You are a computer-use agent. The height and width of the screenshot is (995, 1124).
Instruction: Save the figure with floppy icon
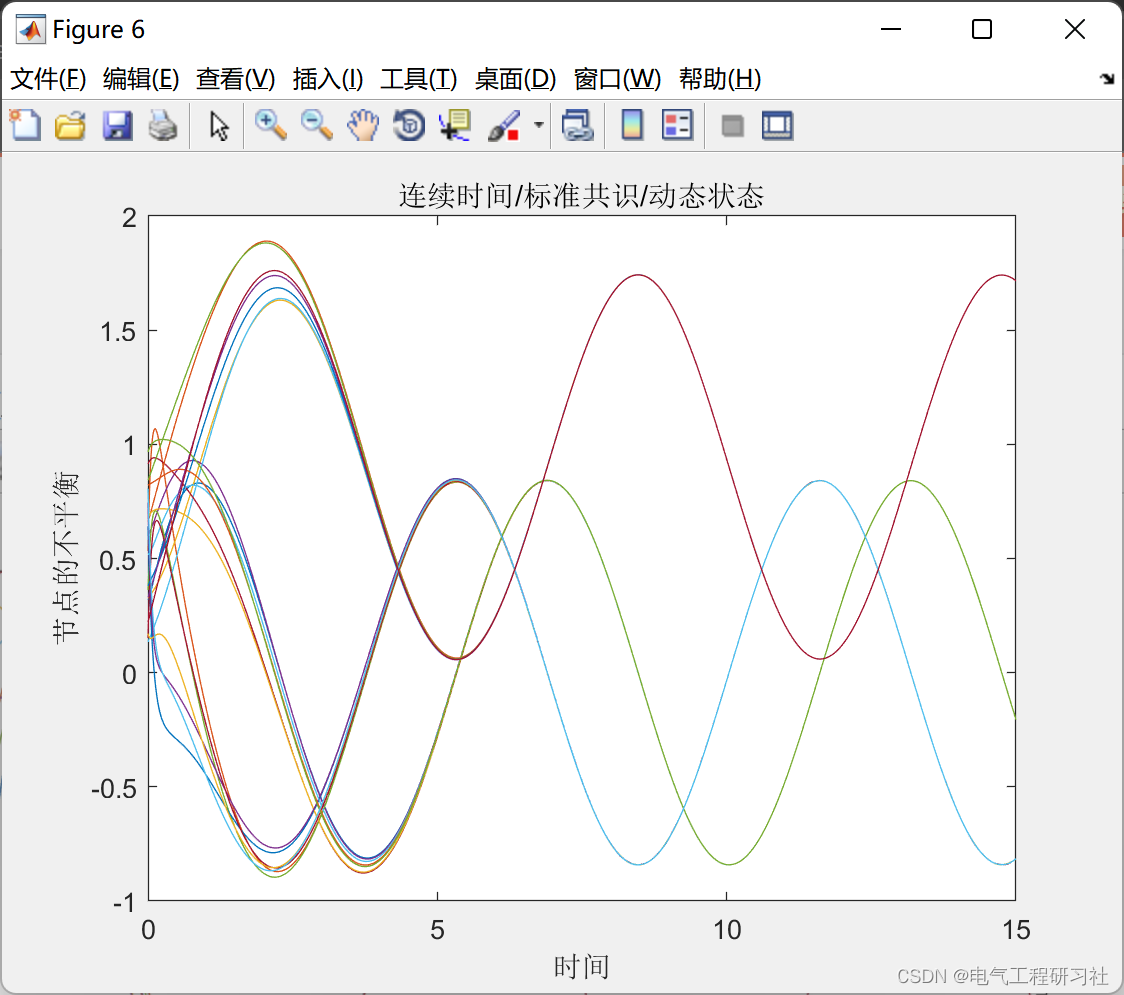click(117, 125)
